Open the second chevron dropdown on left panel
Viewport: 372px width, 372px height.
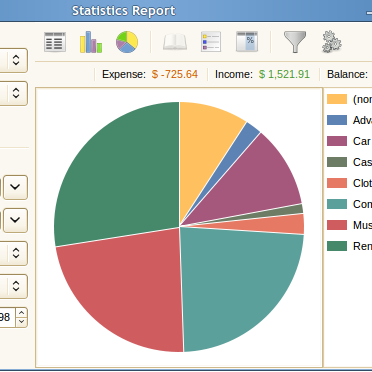(15, 220)
